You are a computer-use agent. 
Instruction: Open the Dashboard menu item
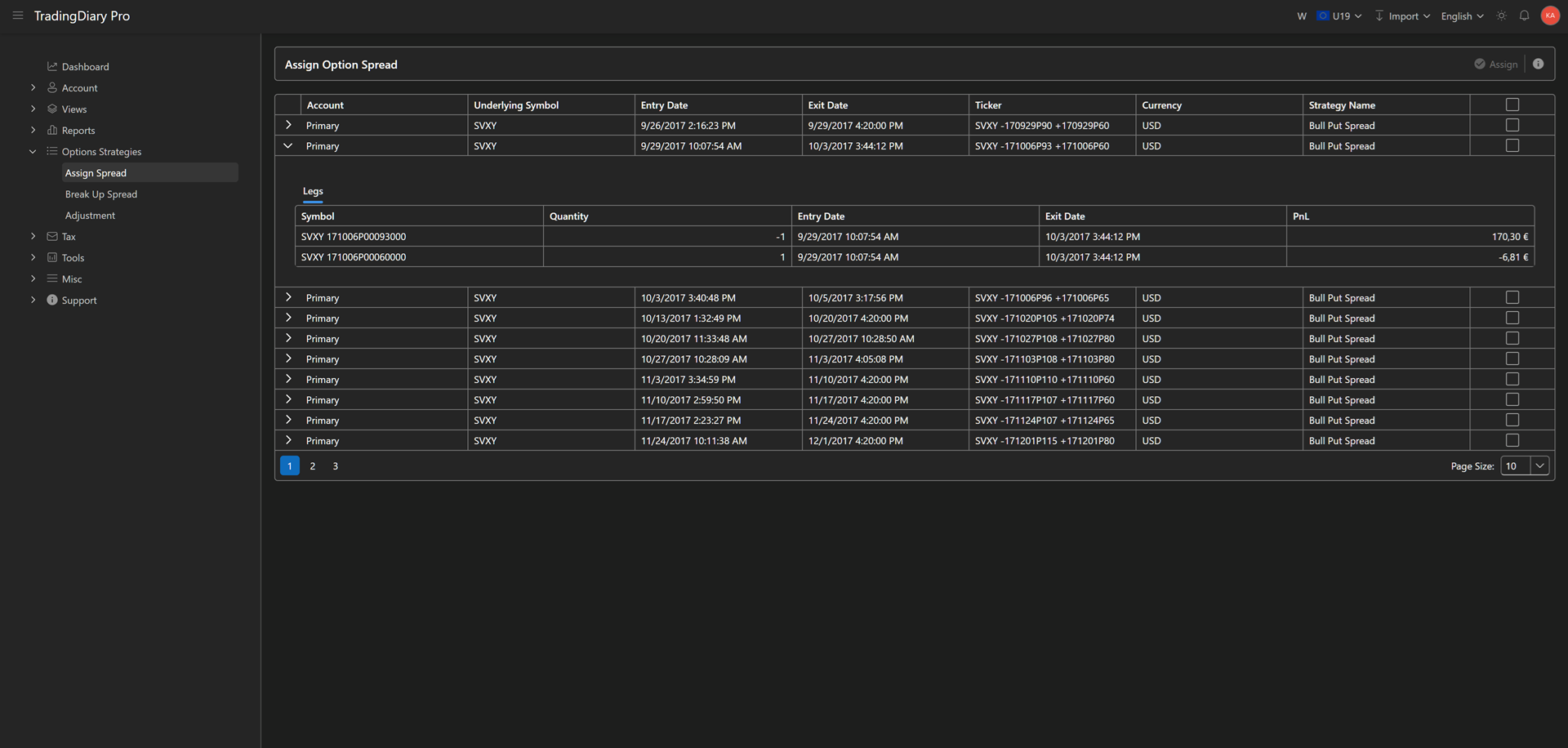(x=85, y=66)
